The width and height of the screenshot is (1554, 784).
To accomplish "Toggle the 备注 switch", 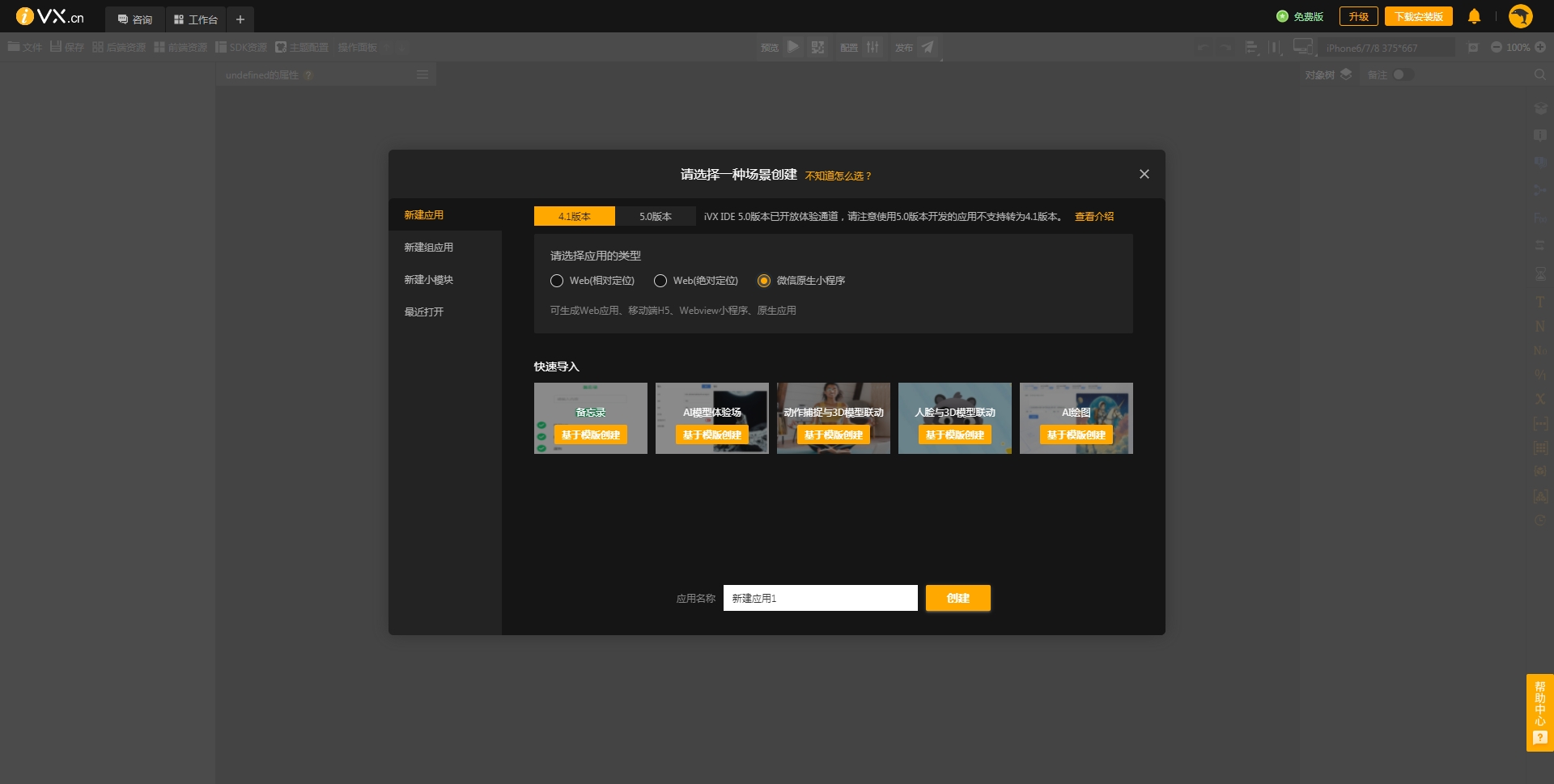I will [1403, 74].
